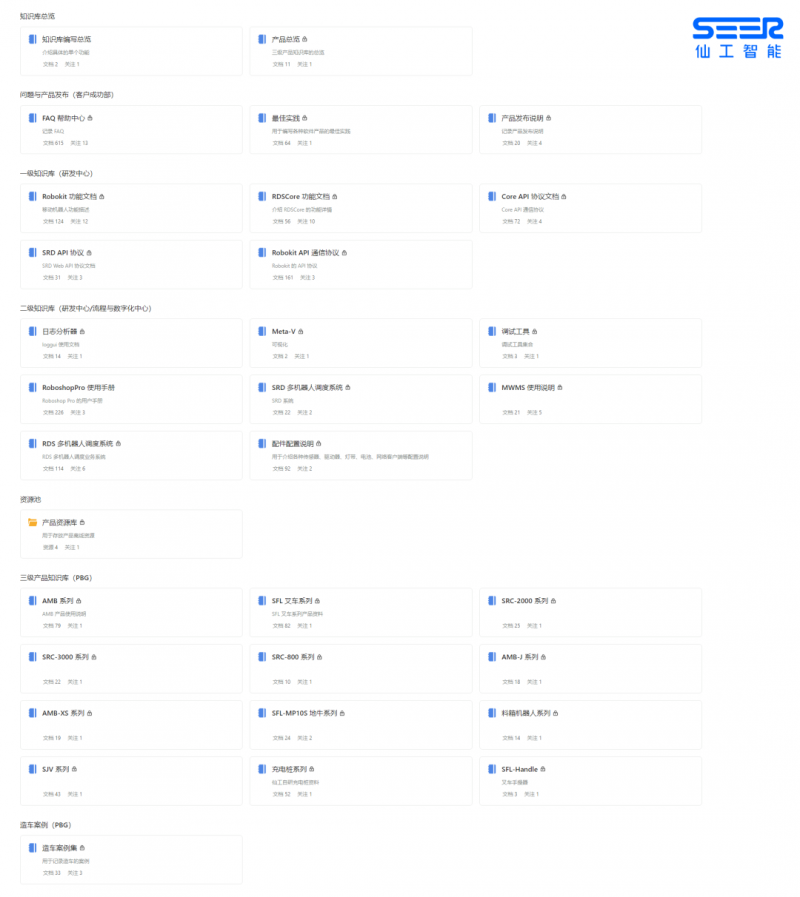Click the SEER 仙工智能 logo
The height and width of the screenshot is (897, 800).
pos(738,38)
